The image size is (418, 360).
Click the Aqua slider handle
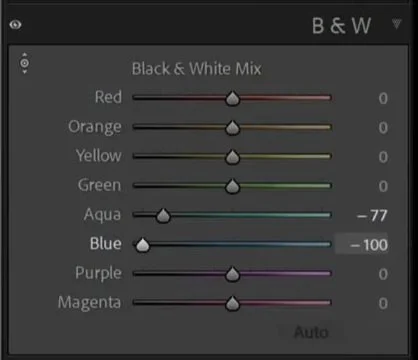[163, 216]
